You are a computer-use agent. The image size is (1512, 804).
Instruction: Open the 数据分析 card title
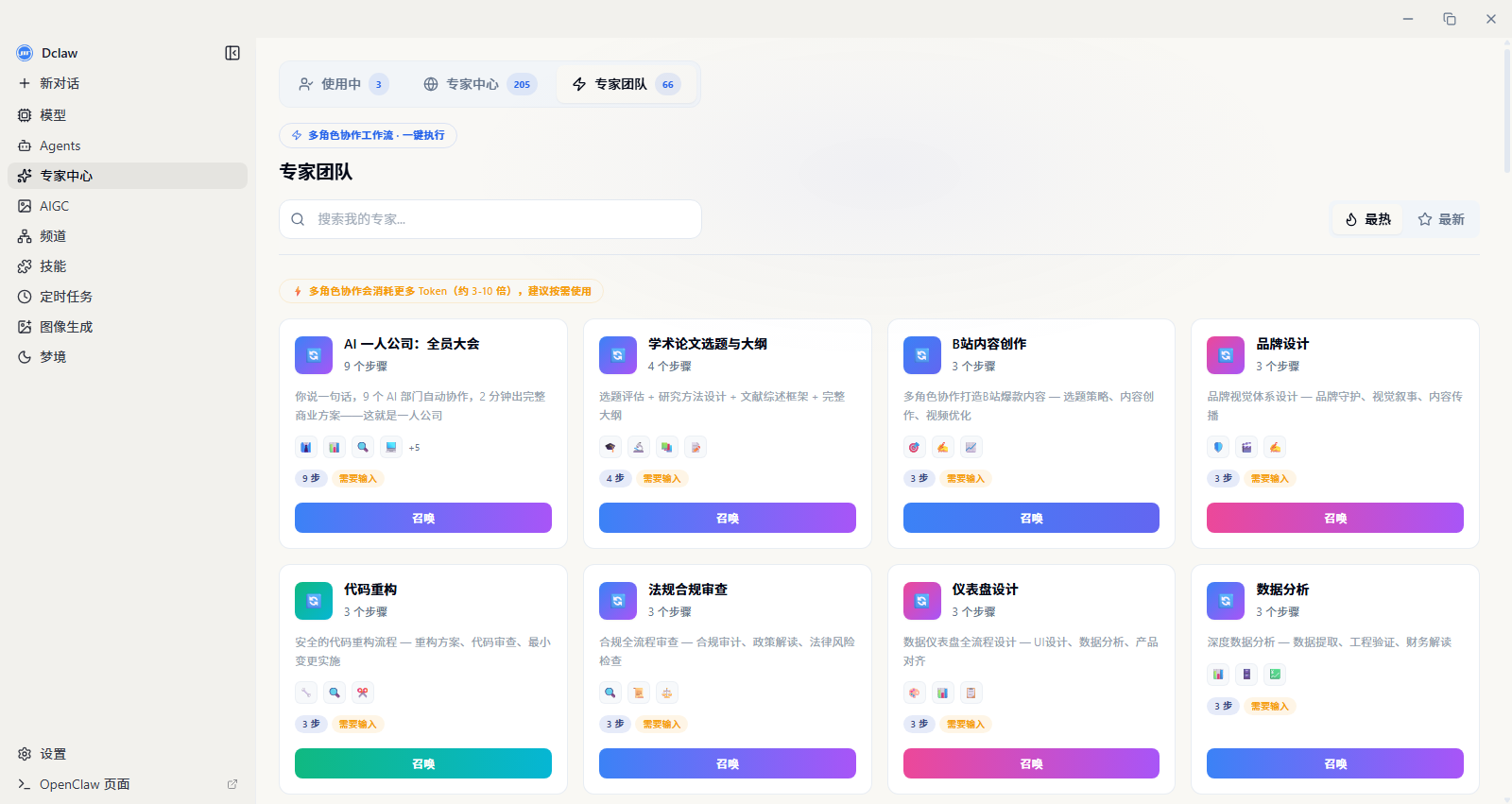[x=1282, y=590]
